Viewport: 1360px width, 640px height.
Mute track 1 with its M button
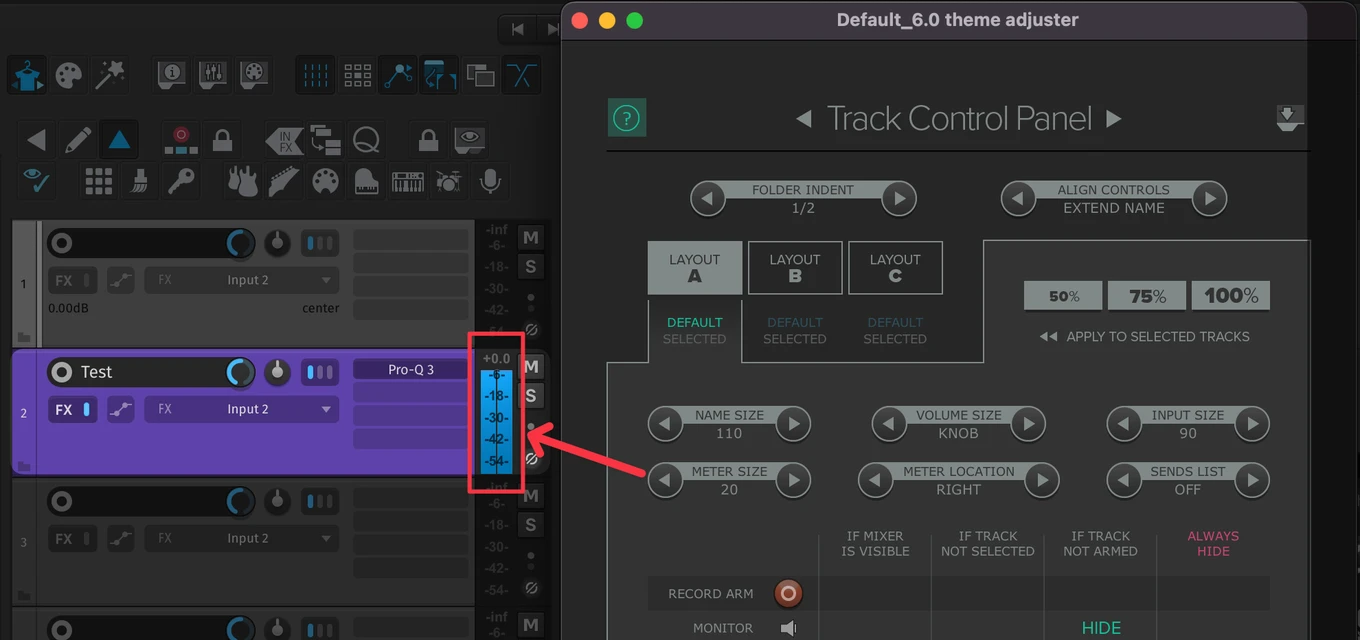tap(531, 237)
